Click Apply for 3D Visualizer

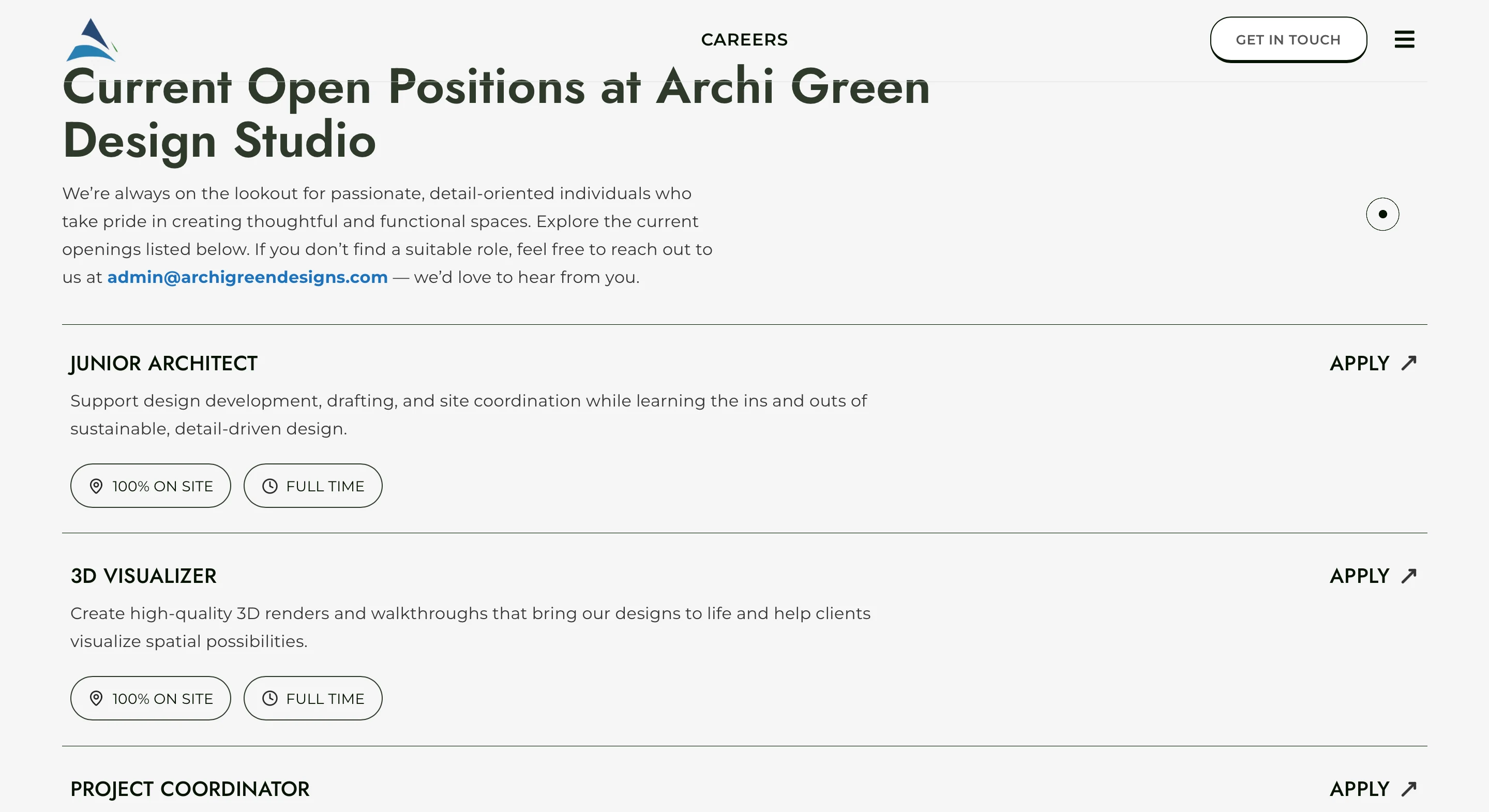click(x=1359, y=576)
